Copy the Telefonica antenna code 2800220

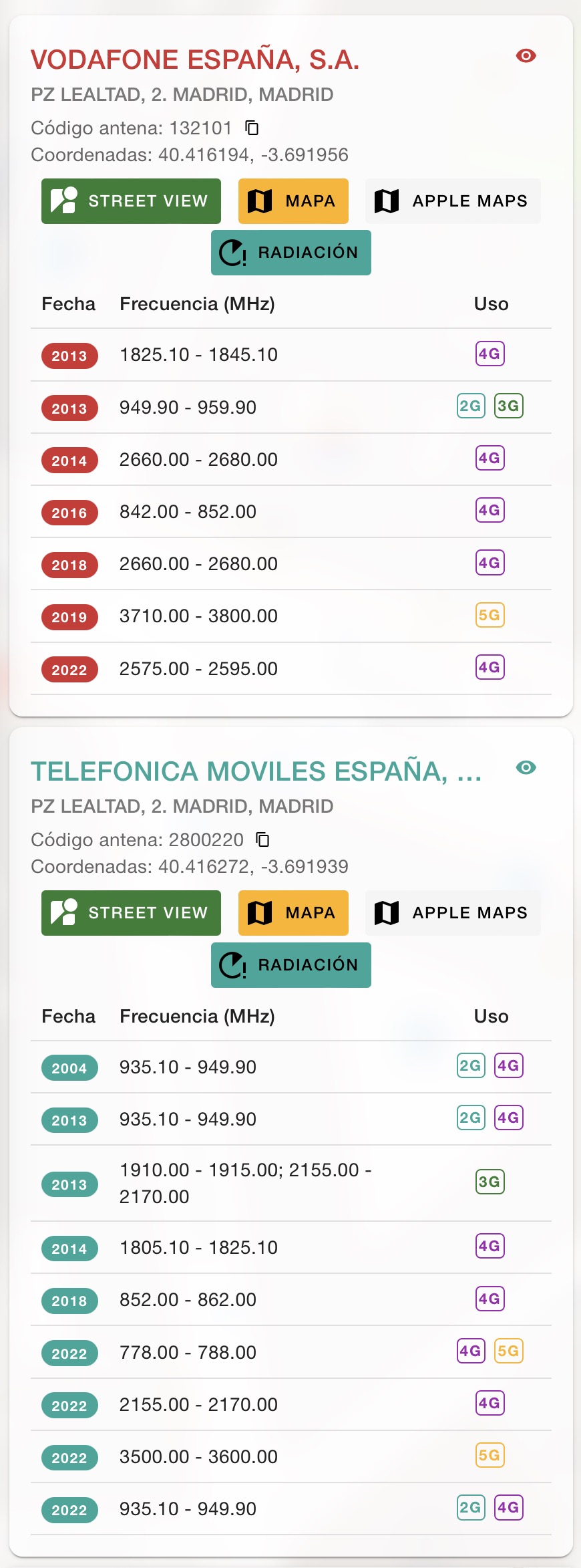pos(263,839)
